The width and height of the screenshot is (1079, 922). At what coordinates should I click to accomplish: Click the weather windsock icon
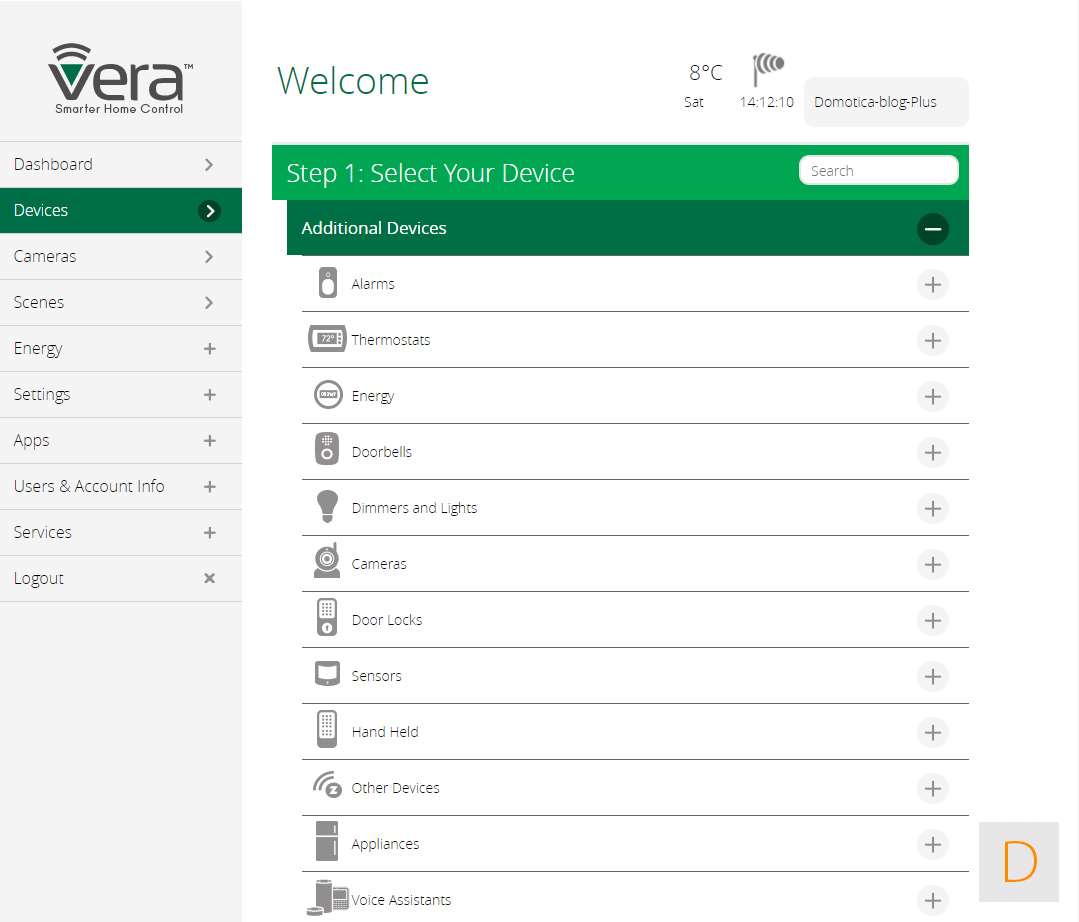[768, 69]
